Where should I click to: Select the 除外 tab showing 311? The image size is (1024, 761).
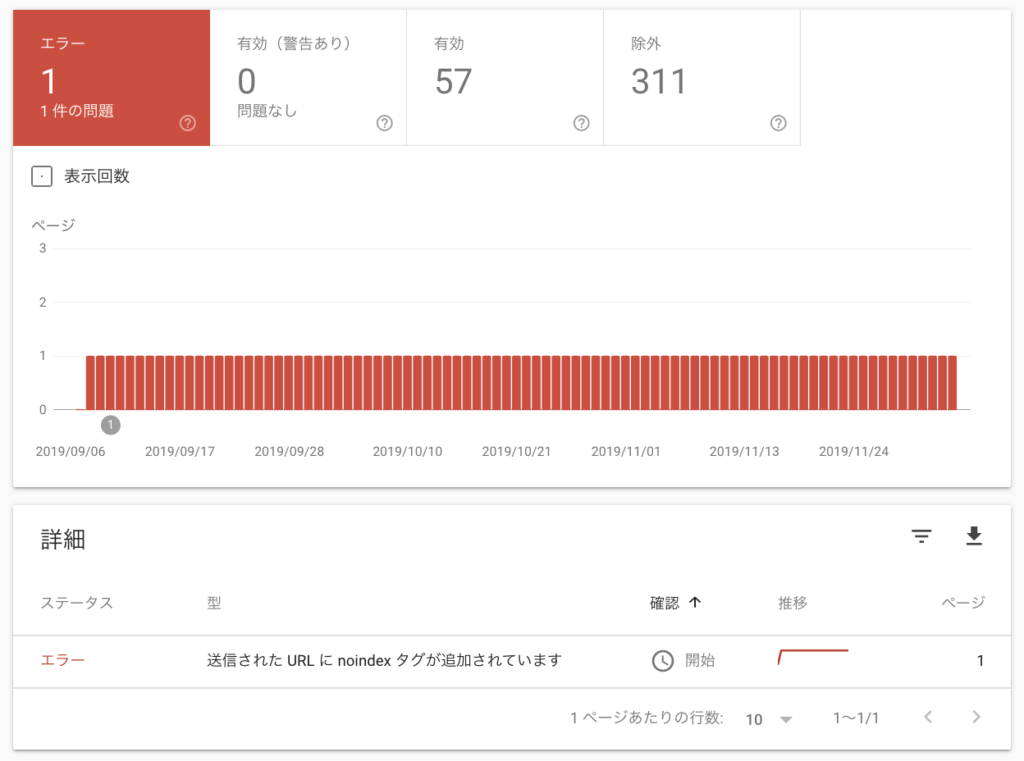click(701, 78)
